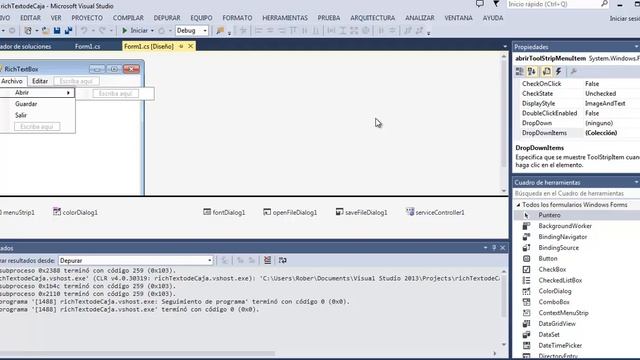This screenshot has height=360, width=640.
Task: Click the Properties page icon in Propiedades
Action: (546, 72)
